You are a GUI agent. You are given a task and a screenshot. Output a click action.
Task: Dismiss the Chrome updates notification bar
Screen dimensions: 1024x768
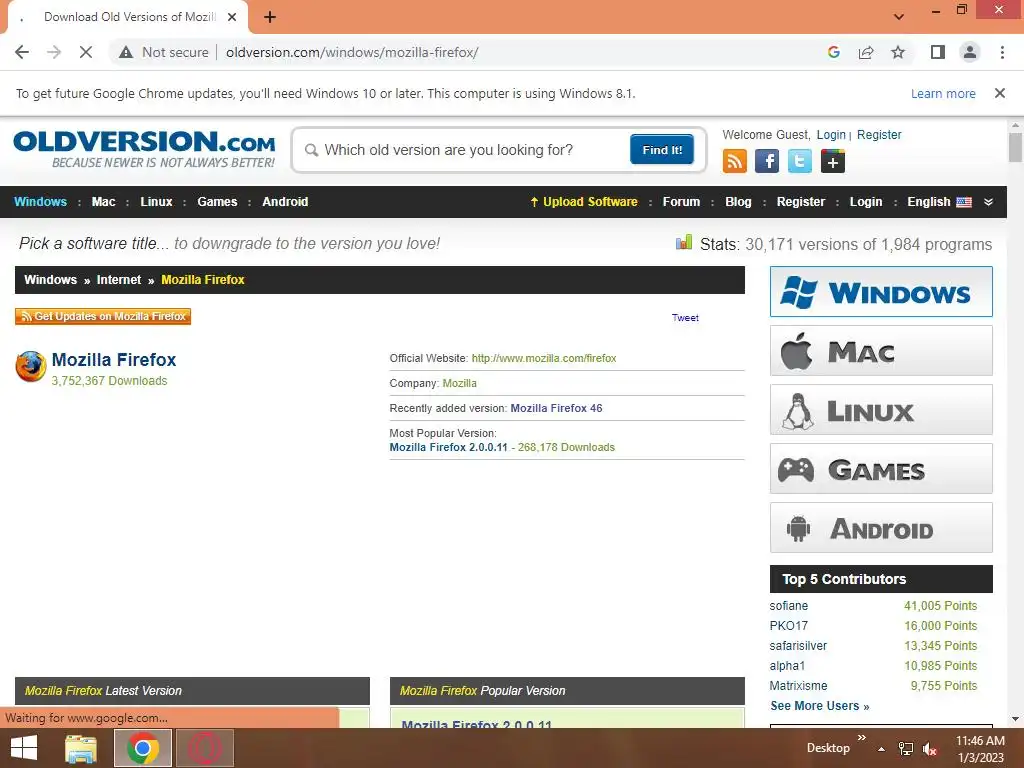pos(999,93)
